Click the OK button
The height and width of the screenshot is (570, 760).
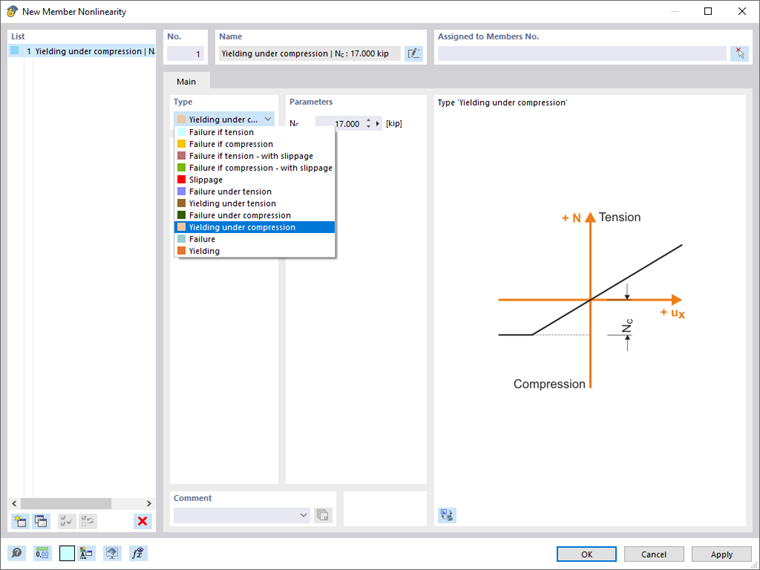(586, 554)
